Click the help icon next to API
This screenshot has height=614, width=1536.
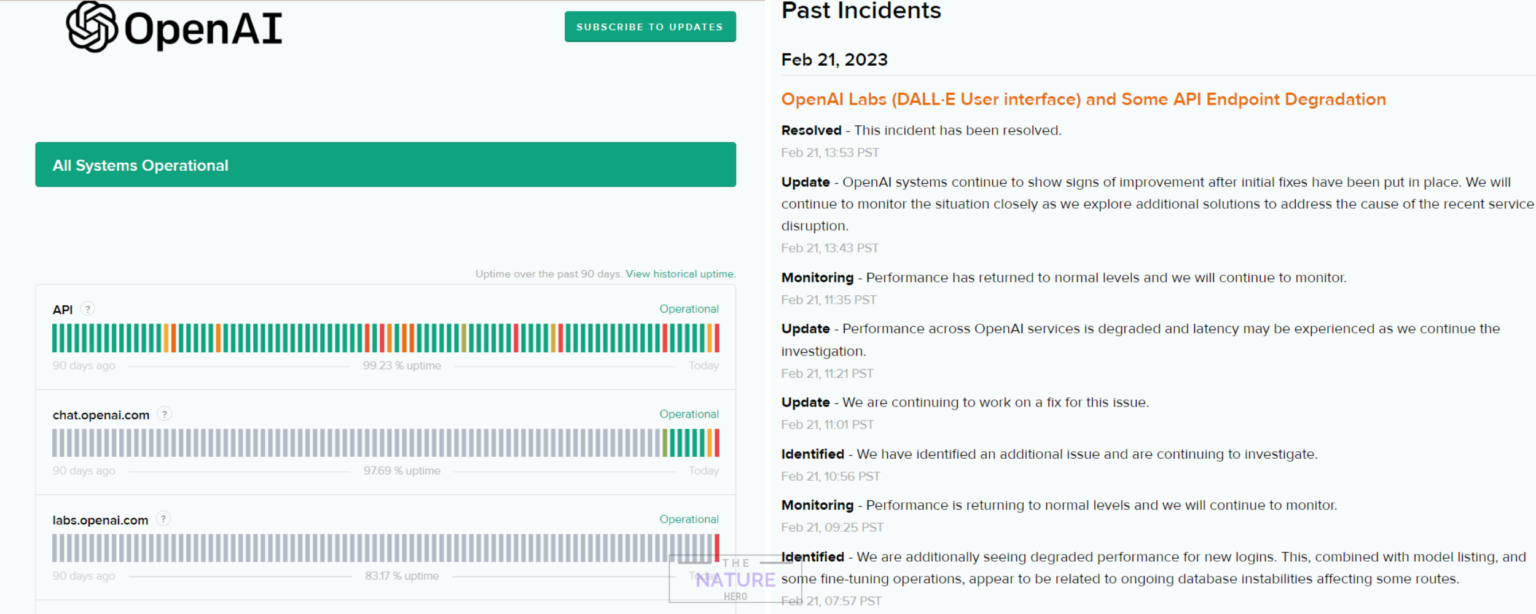click(x=88, y=309)
